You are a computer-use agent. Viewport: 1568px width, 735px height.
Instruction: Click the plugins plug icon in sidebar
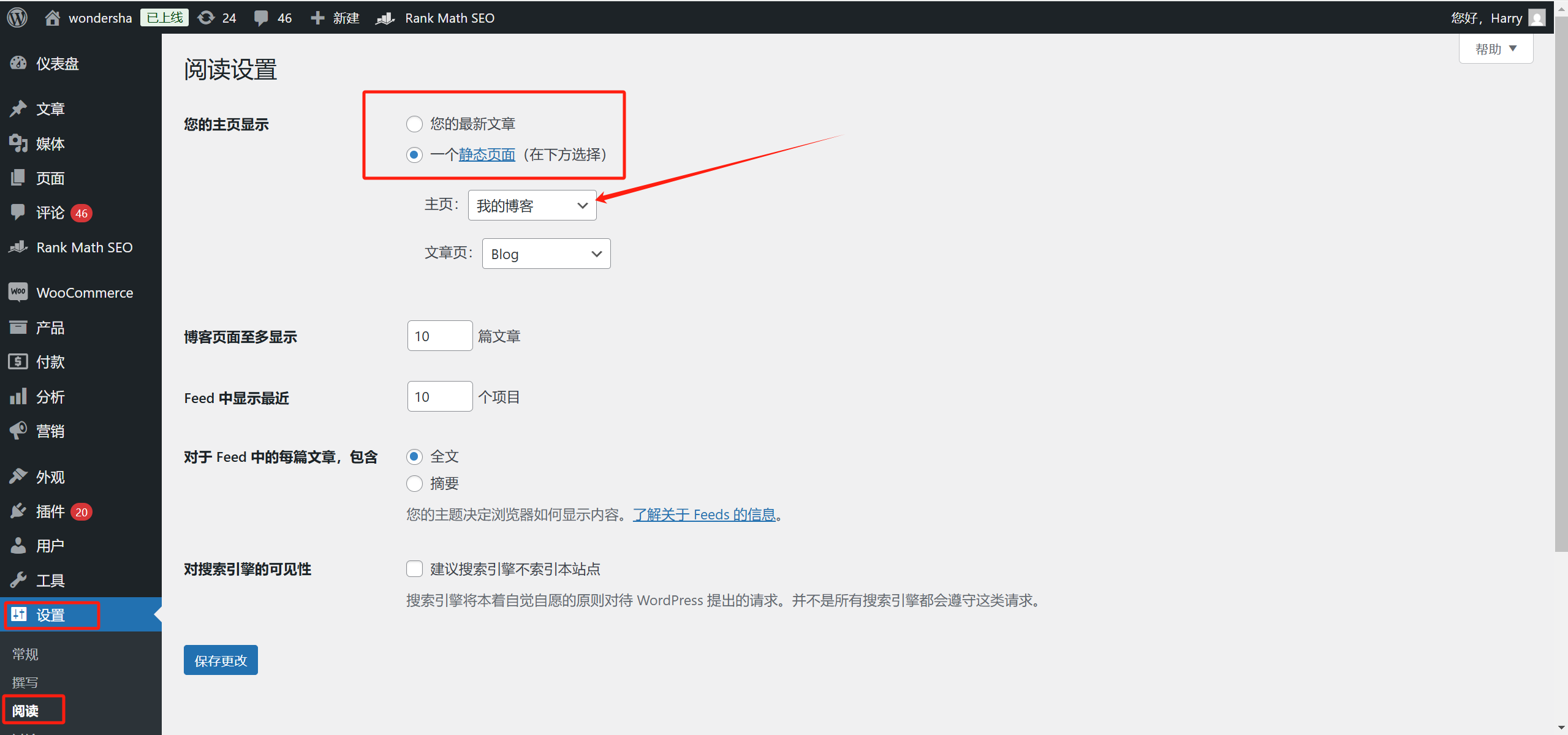click(x=18, y=511)
